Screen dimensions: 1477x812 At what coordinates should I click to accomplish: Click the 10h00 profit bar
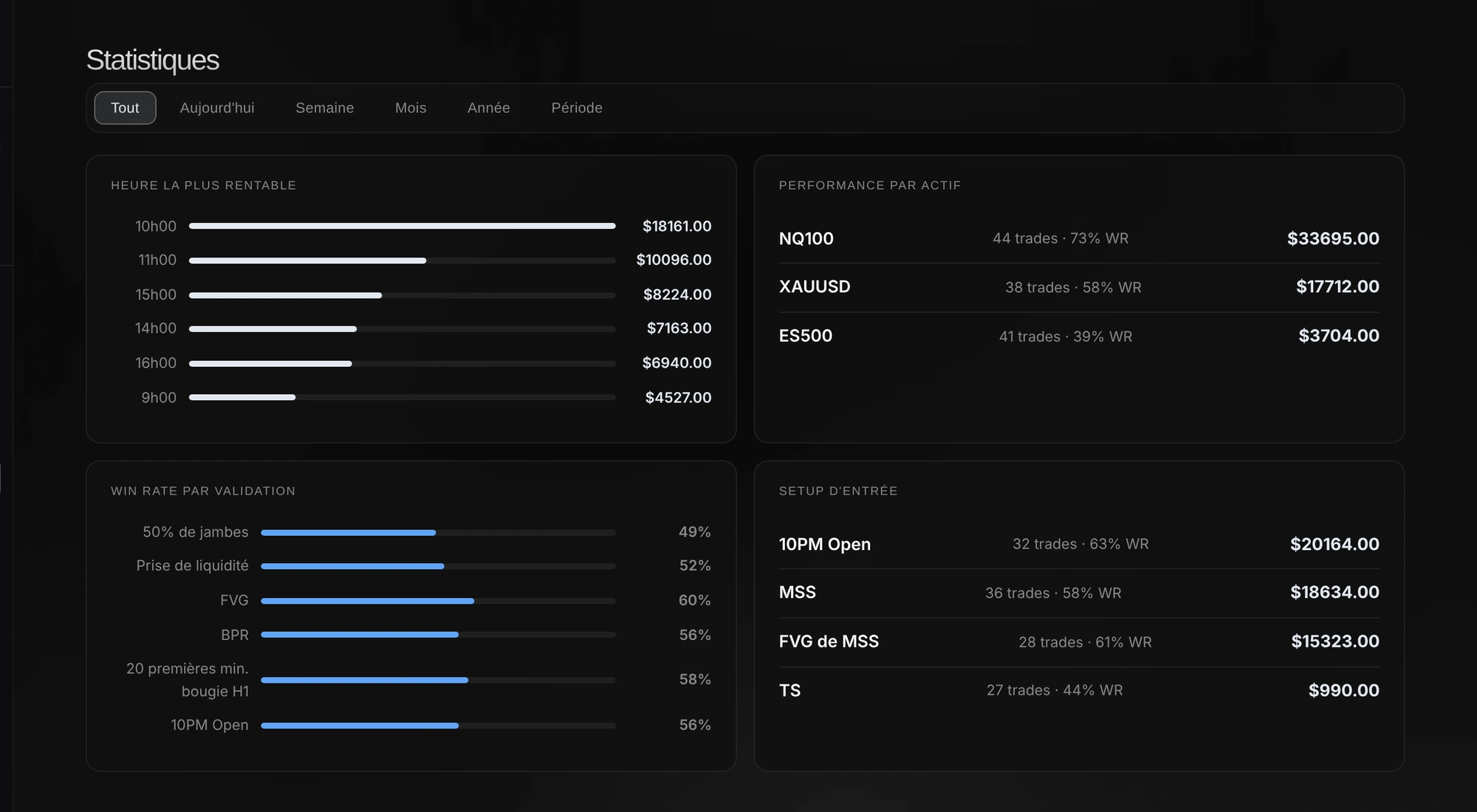tap(402, 226)
